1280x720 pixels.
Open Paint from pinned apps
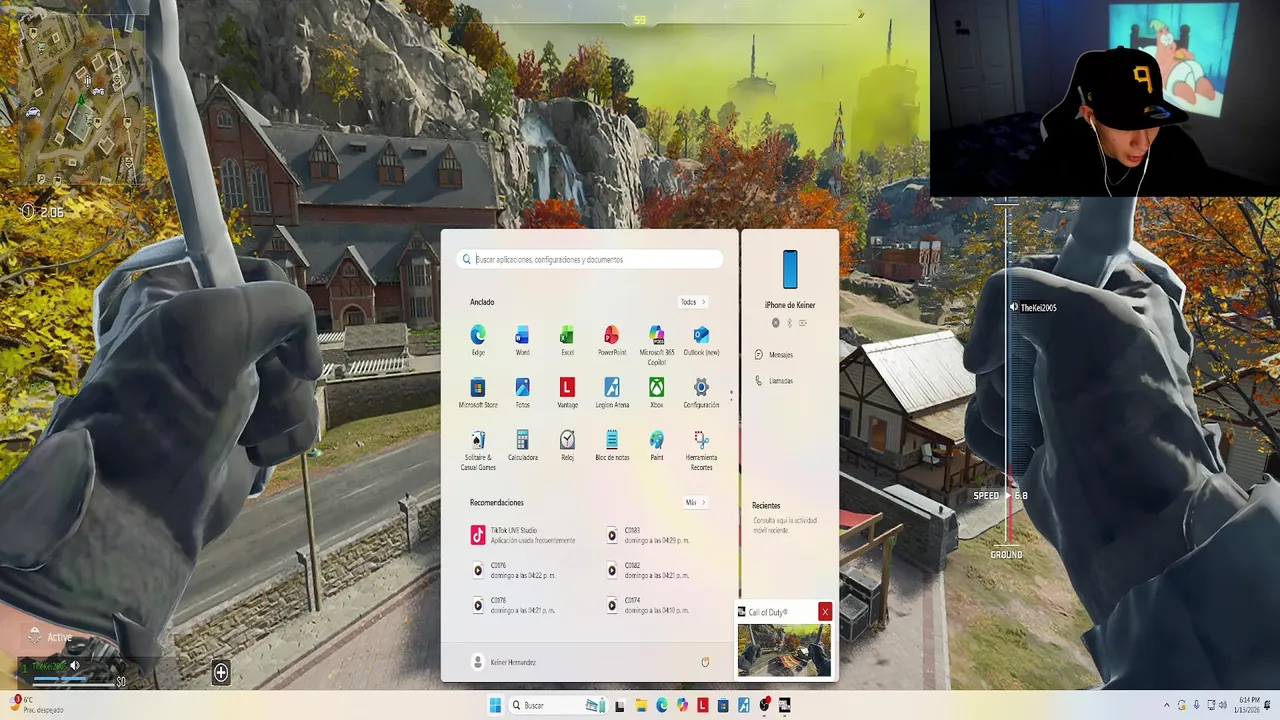(x=657, y=445)
